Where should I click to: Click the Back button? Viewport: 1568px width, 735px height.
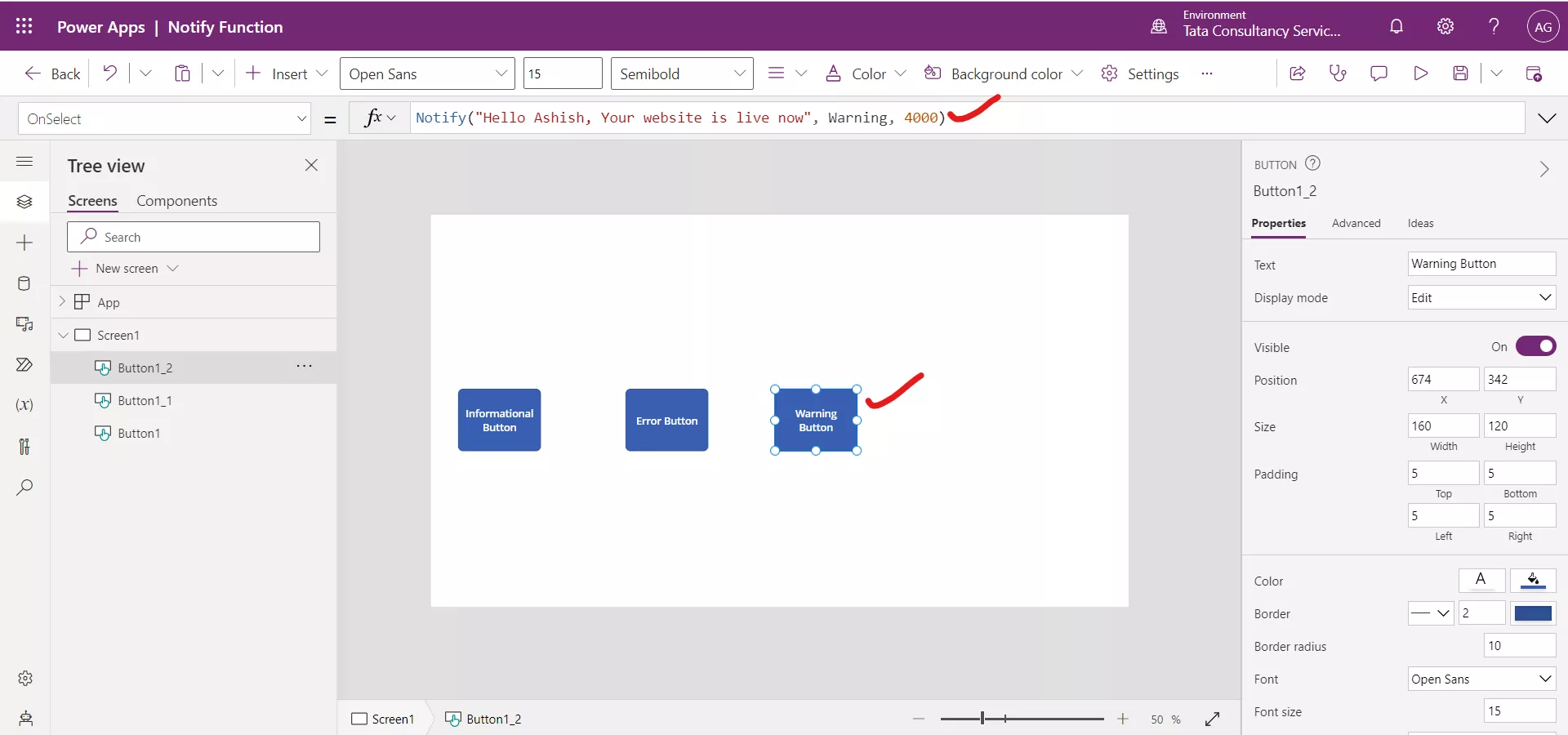[x=52, y=73]
